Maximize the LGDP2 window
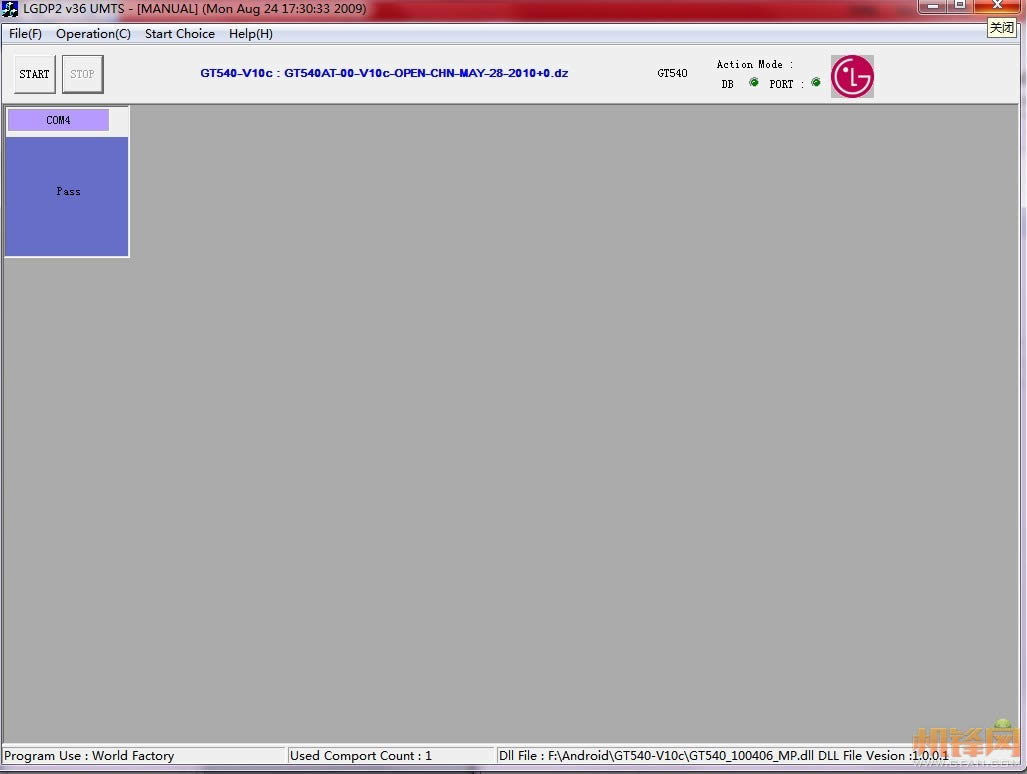 (959, 6)
